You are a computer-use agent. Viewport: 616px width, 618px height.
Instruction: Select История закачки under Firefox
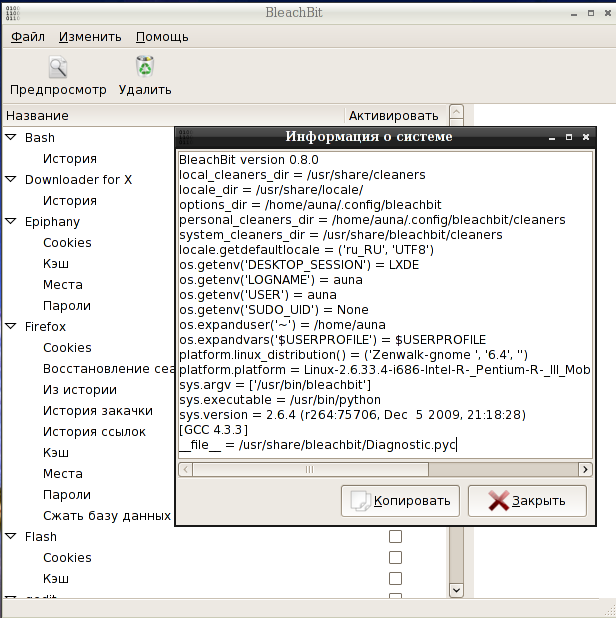(x=98, y=411)
